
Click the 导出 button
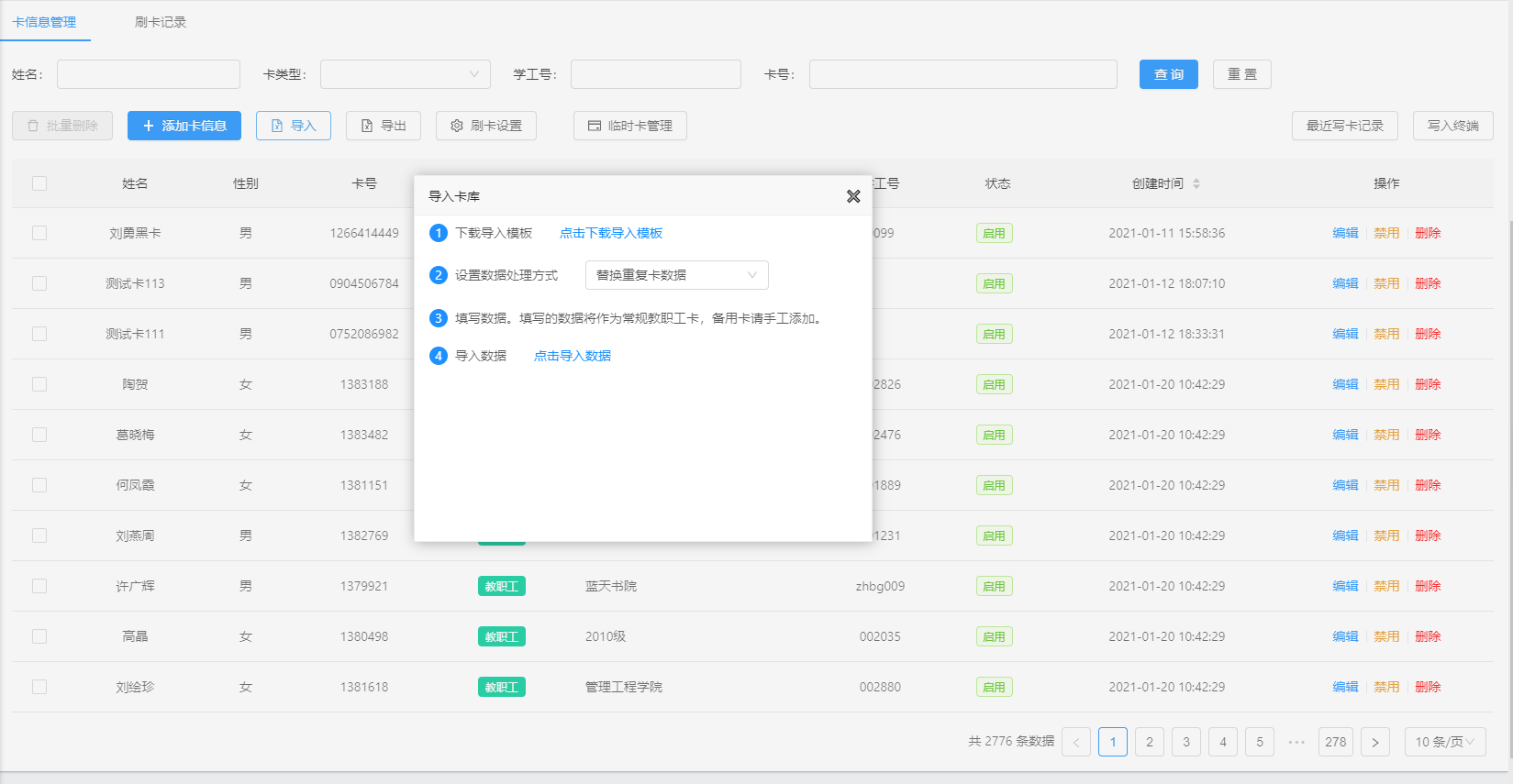tap(384, 126)
